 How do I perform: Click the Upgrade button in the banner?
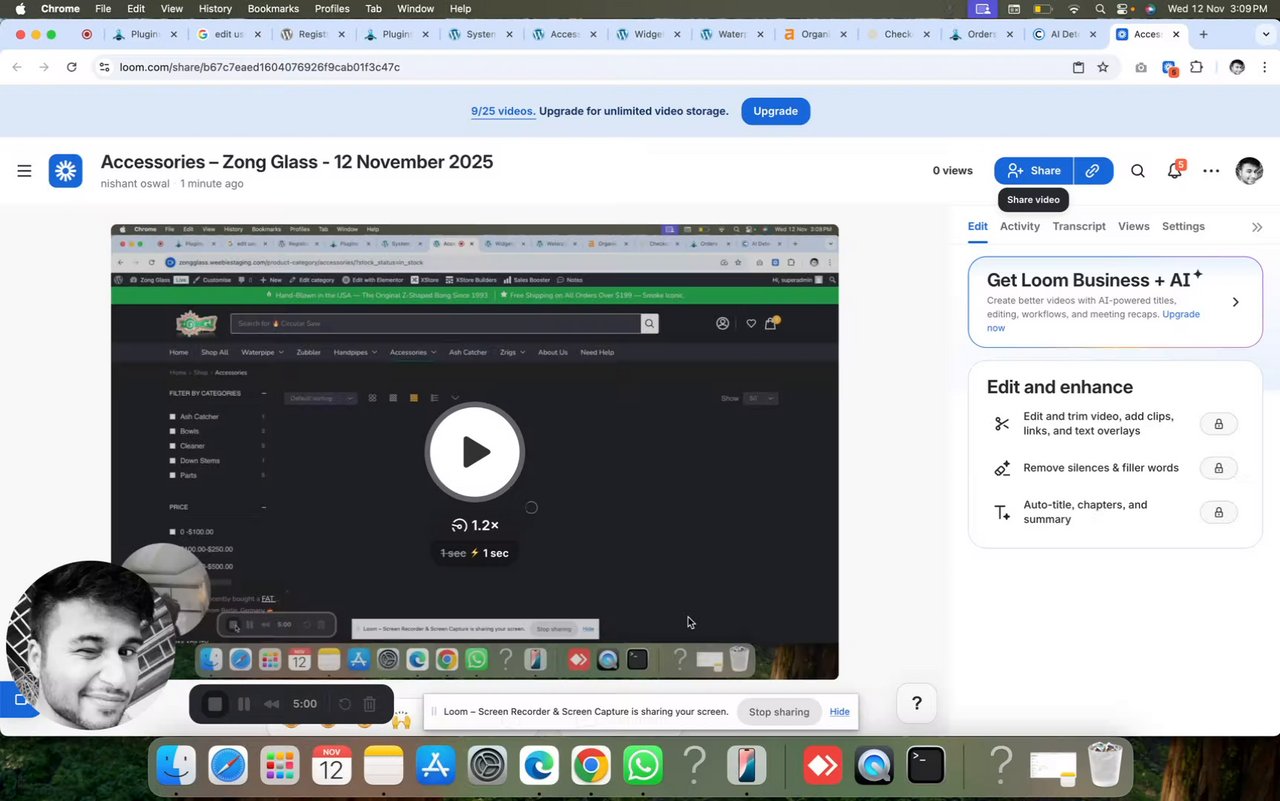[775, 111]
